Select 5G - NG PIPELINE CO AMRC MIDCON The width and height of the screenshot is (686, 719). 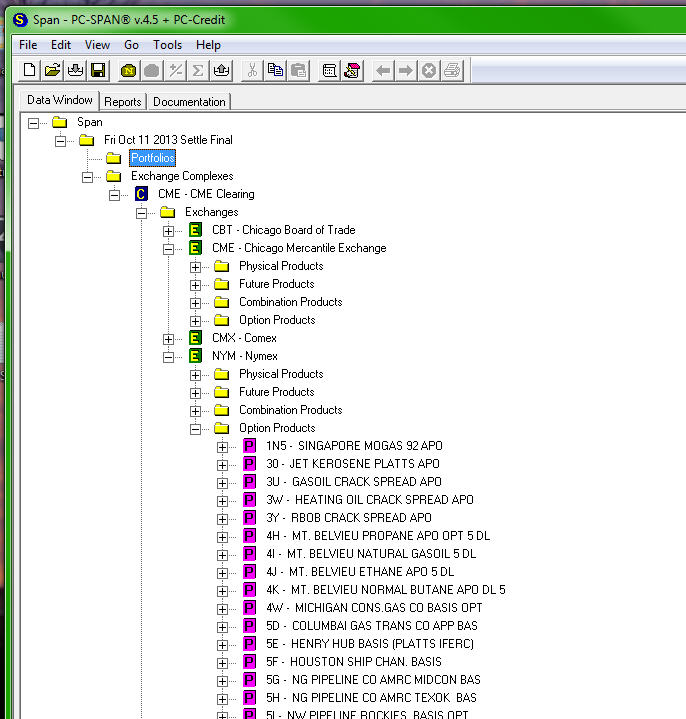point(373,680)
